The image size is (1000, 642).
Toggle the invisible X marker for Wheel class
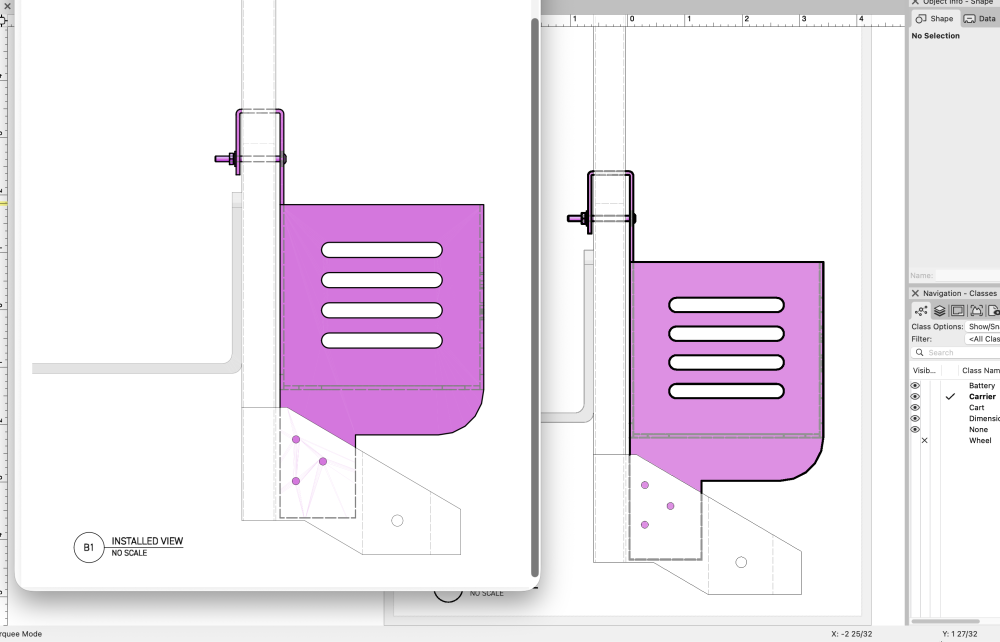924,441
